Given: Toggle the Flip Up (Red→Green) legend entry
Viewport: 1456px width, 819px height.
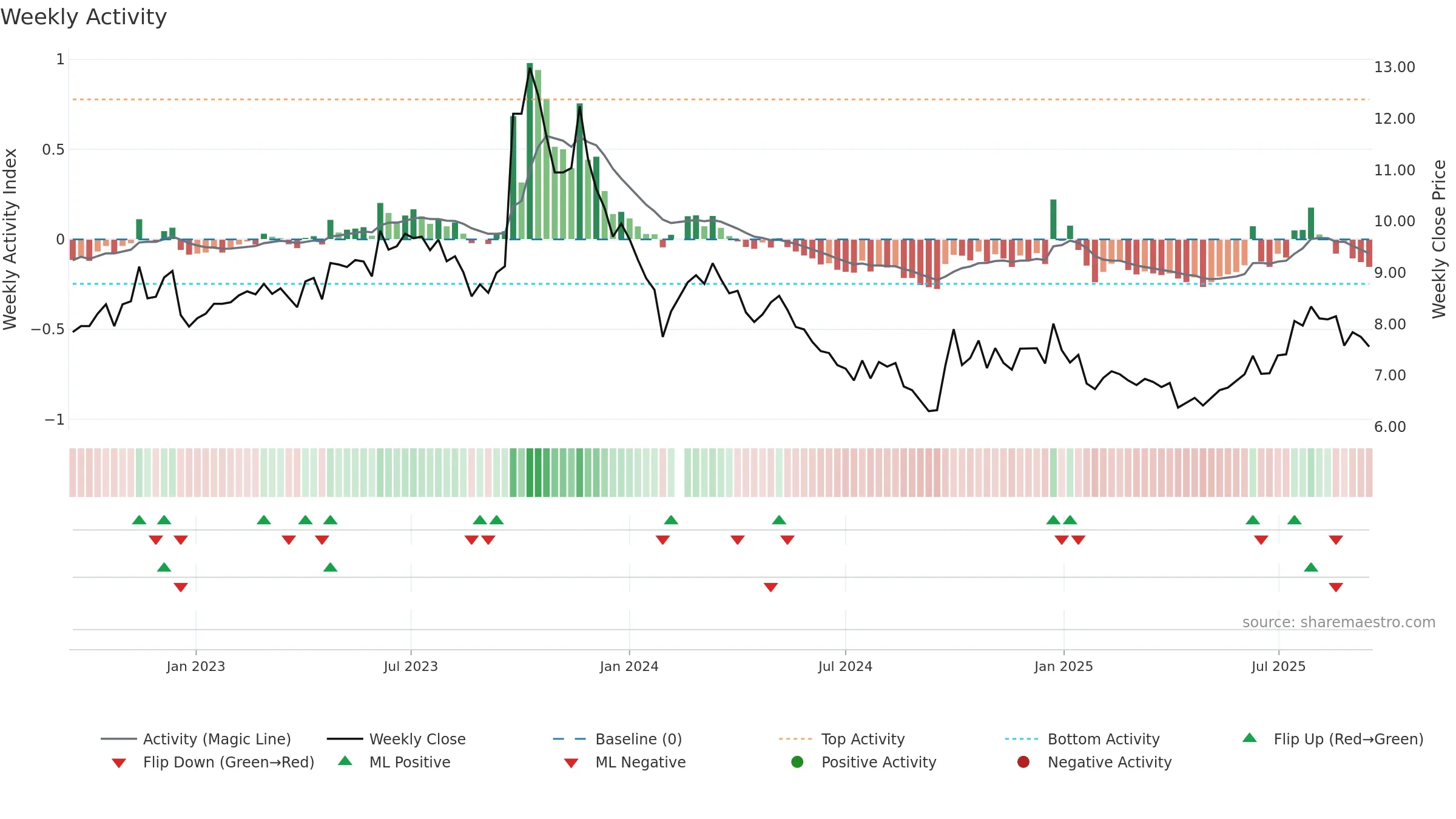Looking at the screenshot, I should click(1333, 739).
